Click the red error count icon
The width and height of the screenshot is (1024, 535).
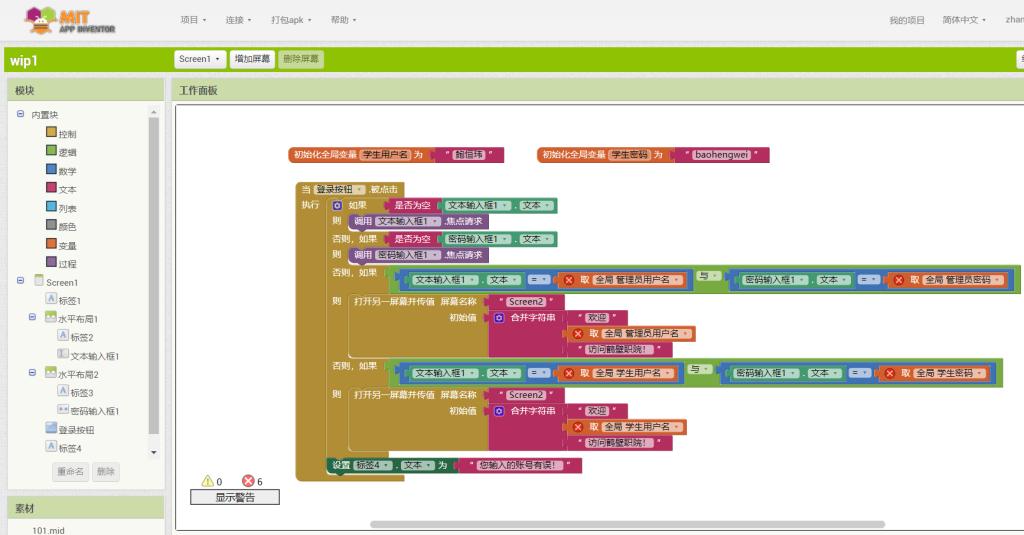point(247,481)
